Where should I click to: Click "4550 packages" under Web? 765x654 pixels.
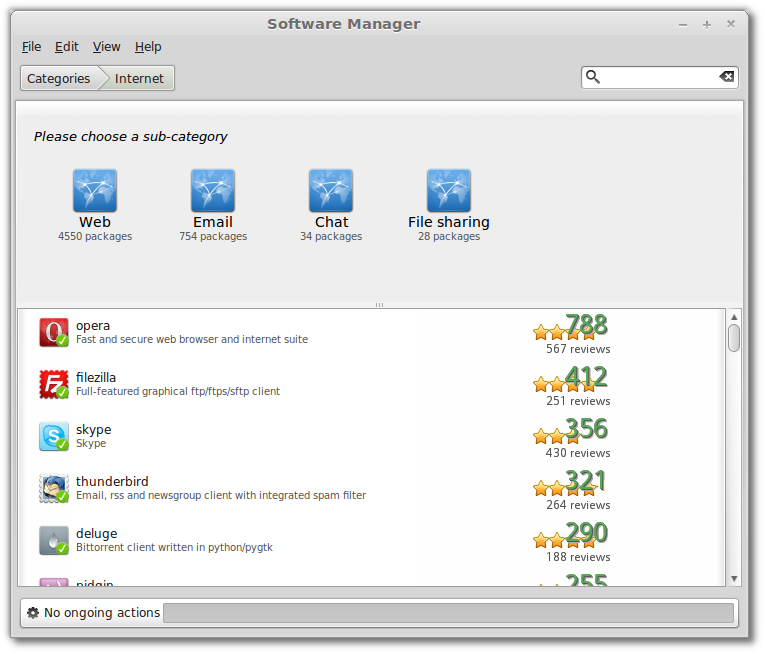click(95, 236)
